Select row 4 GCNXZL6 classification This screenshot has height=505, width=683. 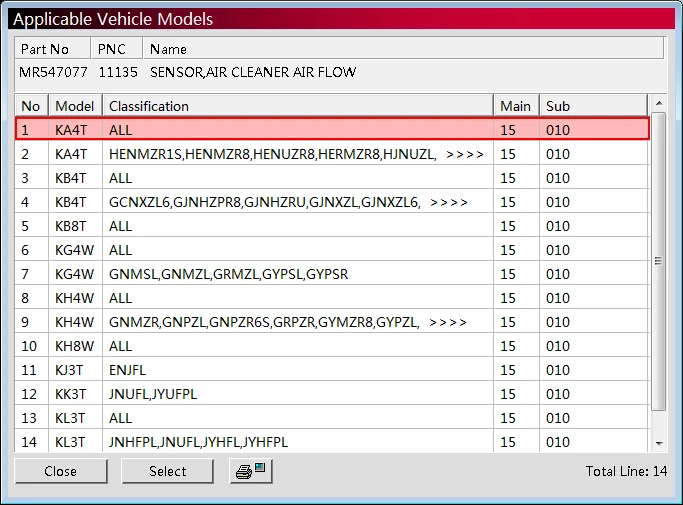pyautogui.click(x=265, y=202)
